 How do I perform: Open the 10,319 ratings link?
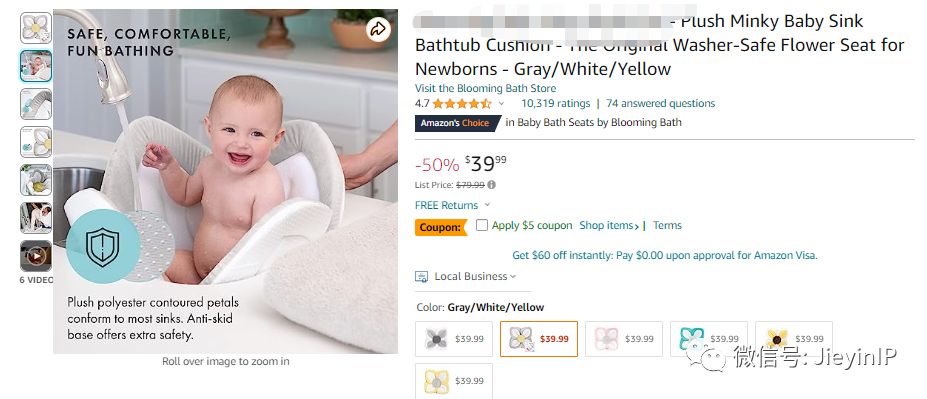click(556, 103)
